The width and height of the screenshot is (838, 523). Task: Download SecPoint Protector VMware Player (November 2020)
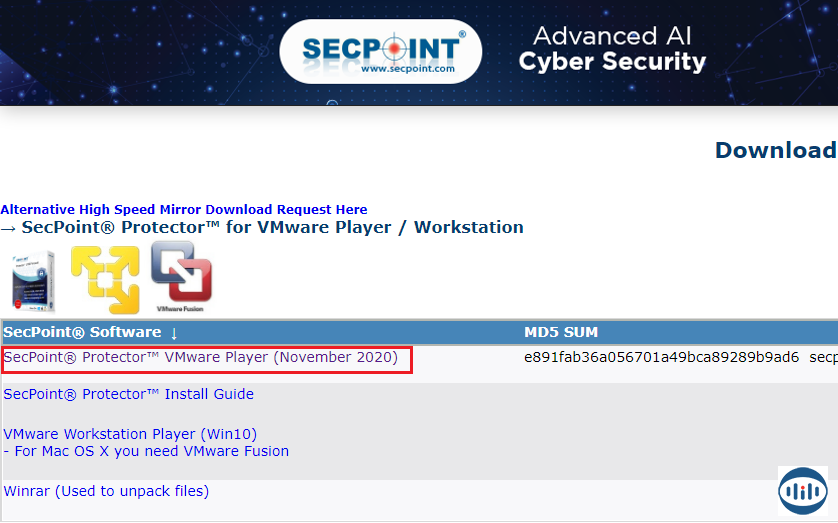200,357
